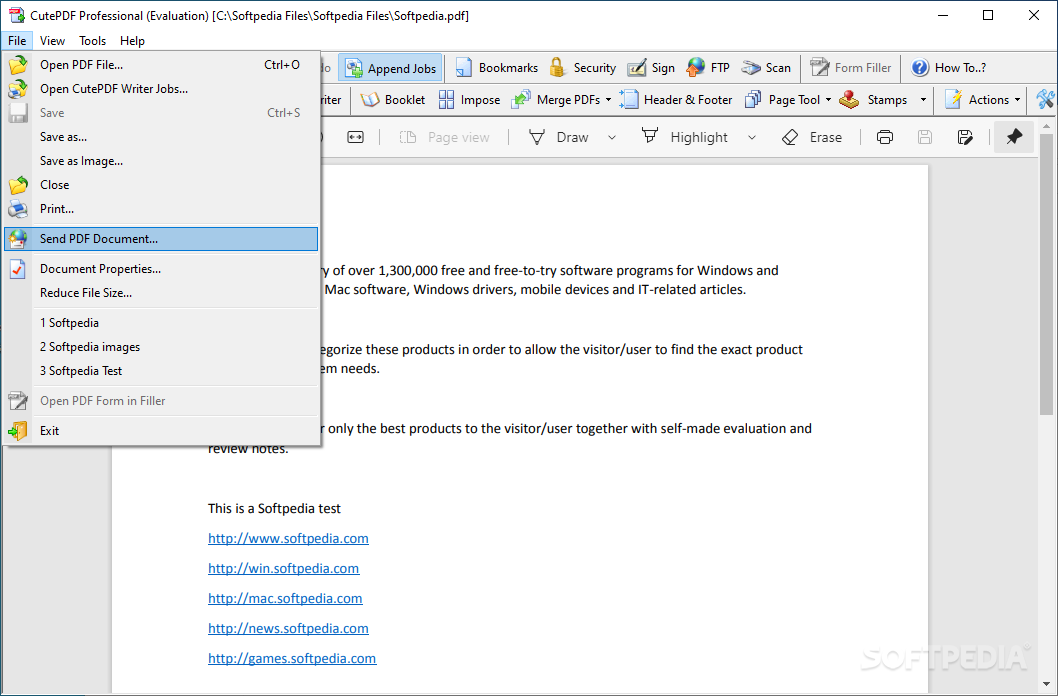
Task: Expand the Draw tool dropdown arrow
Action: pyautogui.click(x=612, y=137)
